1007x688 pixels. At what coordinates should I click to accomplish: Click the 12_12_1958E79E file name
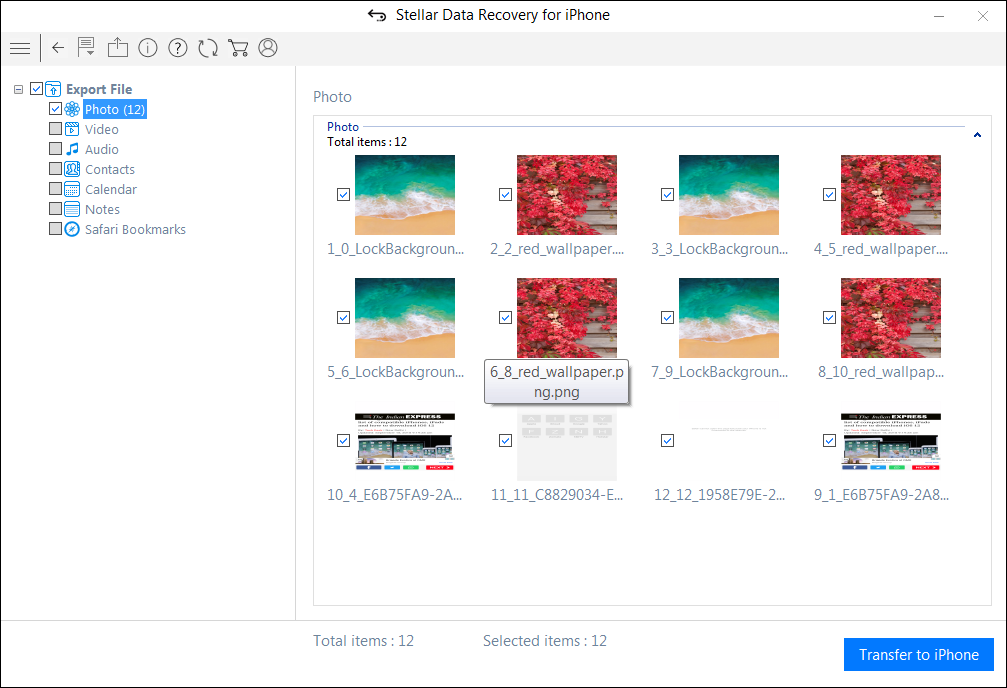tap(719, 495)
